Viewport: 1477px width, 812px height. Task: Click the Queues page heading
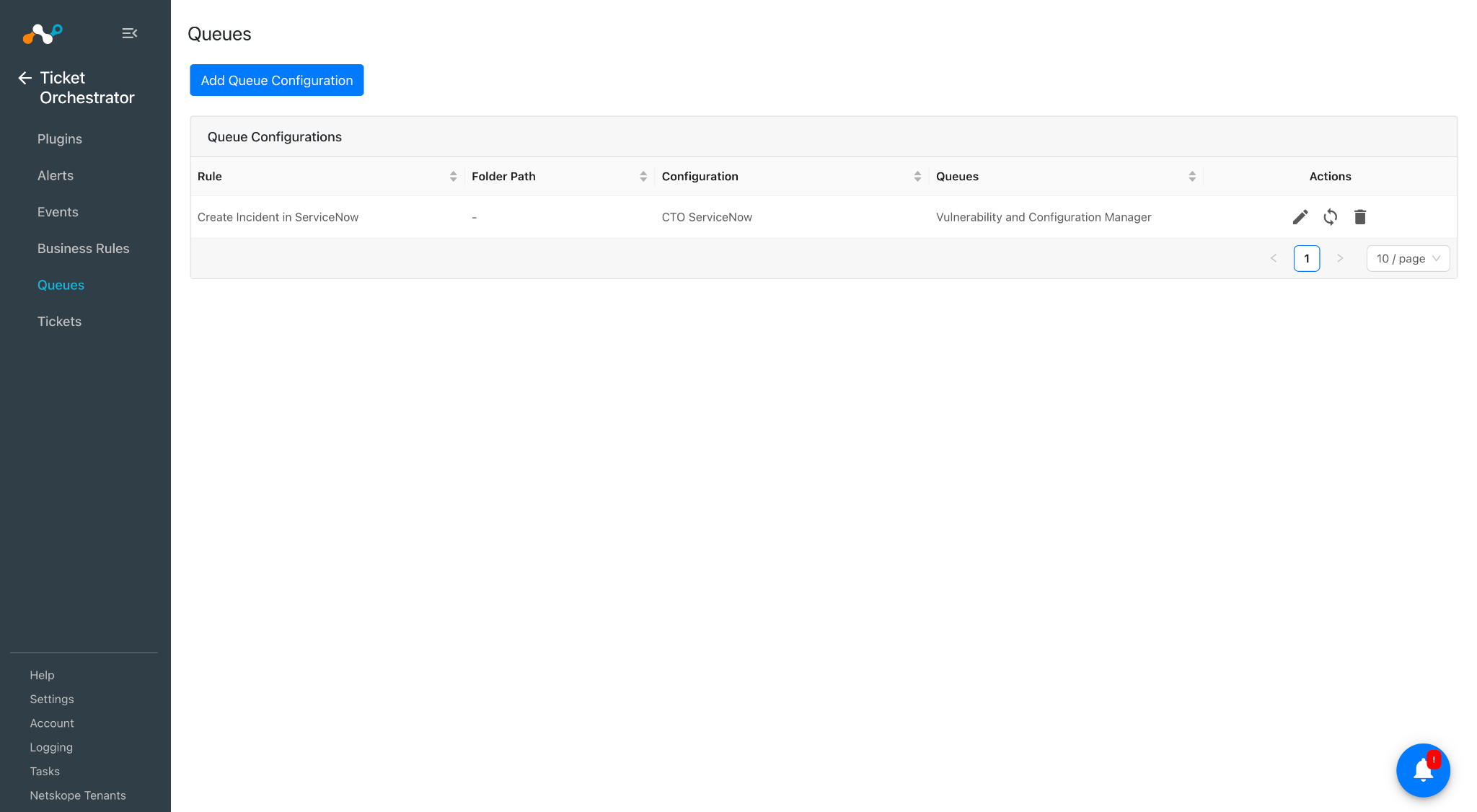pos(219,34)
